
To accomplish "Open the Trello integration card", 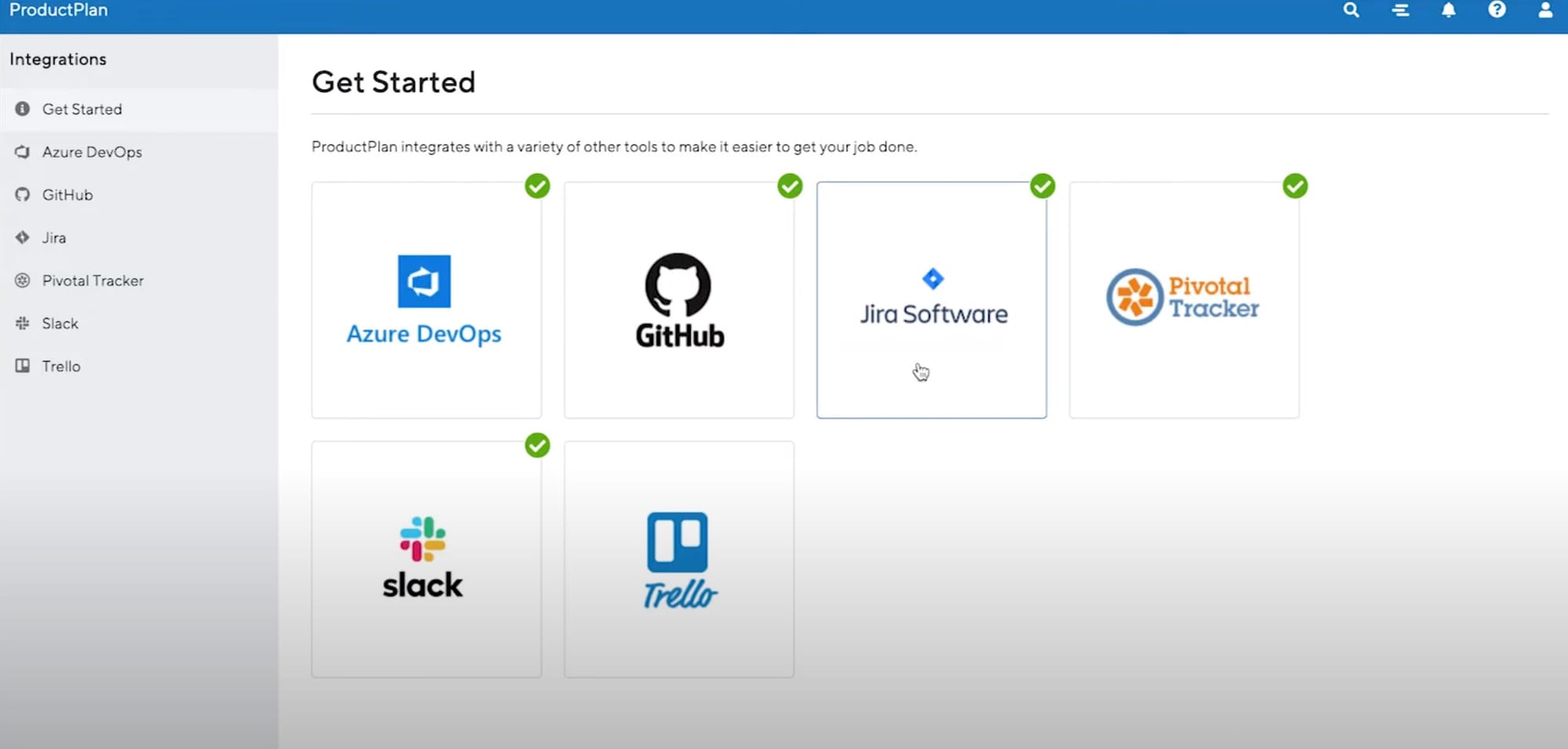I will click(x=679, y=560).
